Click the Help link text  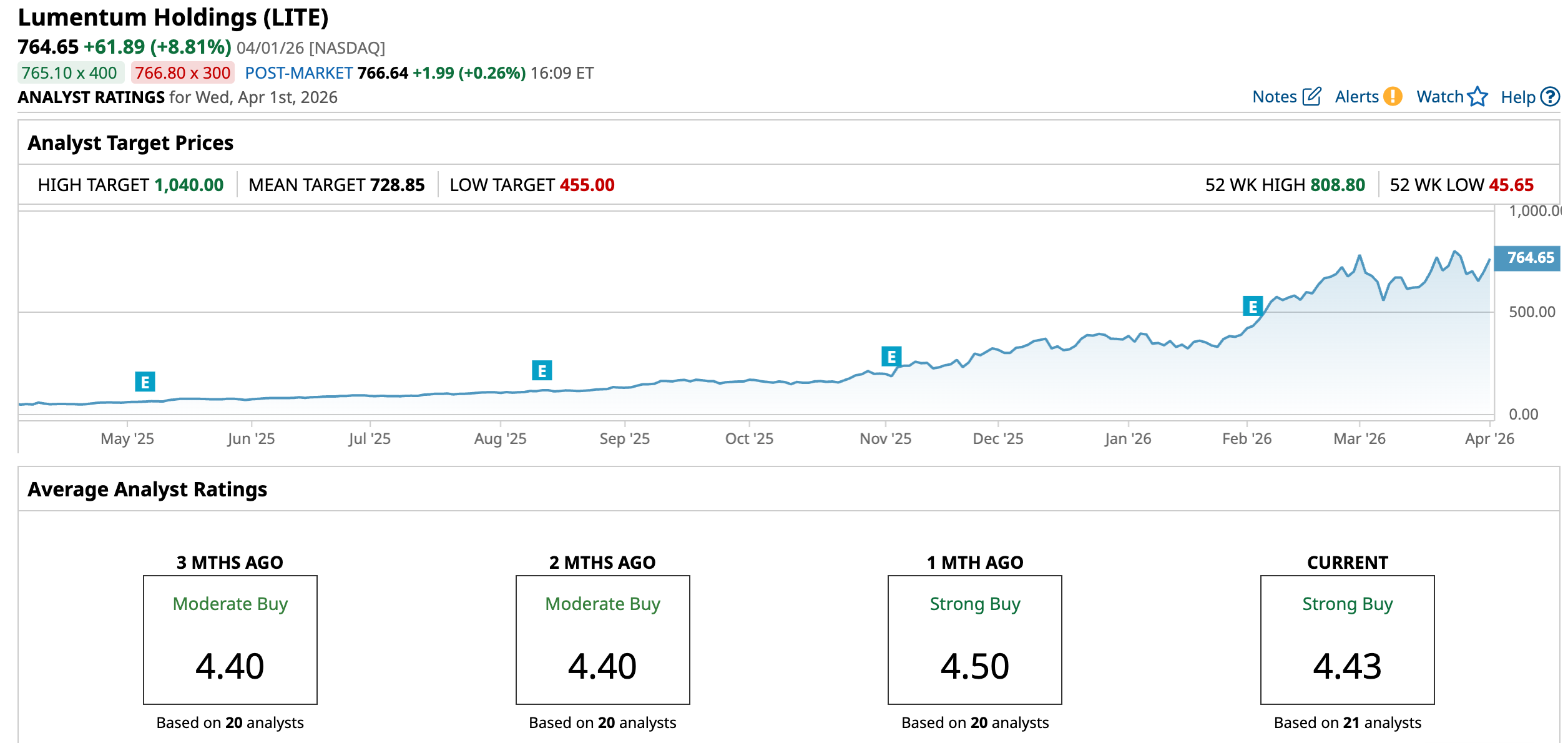pyautogui.click(x=1517, y=97)
